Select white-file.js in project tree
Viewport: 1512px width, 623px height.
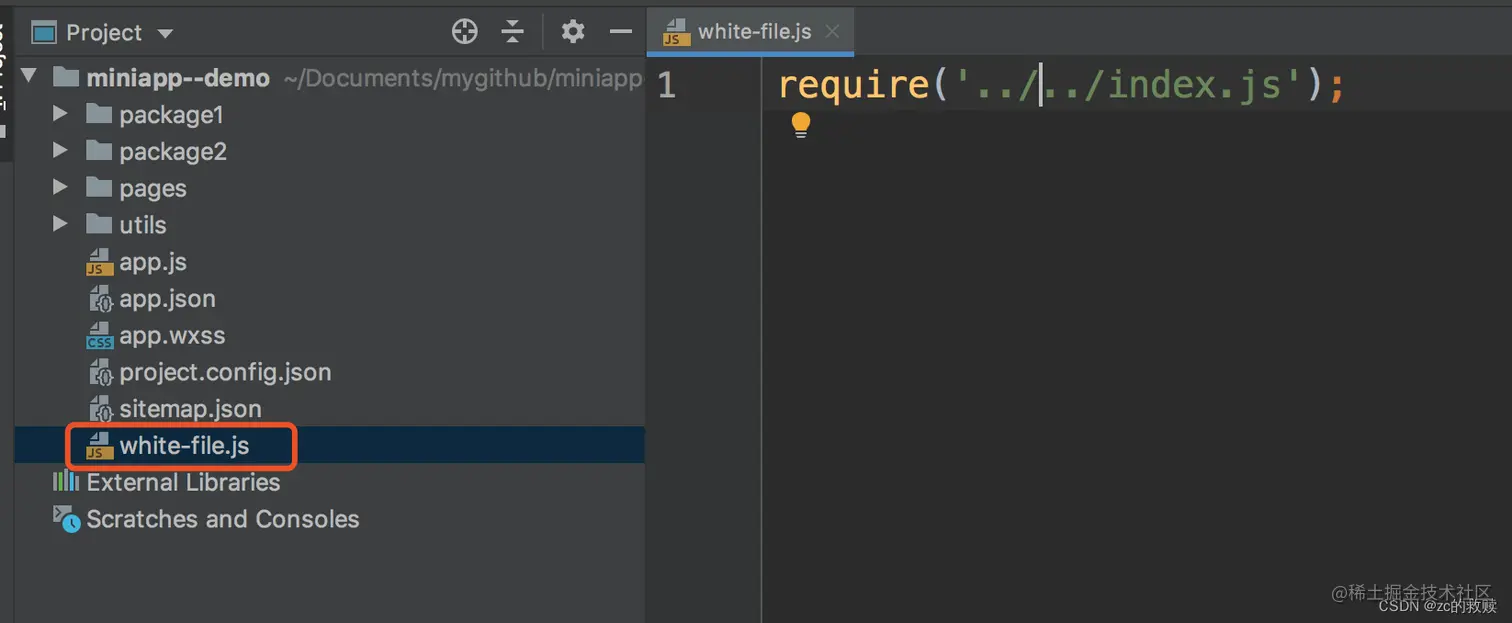pyautogui.click(x=184, y=446)
